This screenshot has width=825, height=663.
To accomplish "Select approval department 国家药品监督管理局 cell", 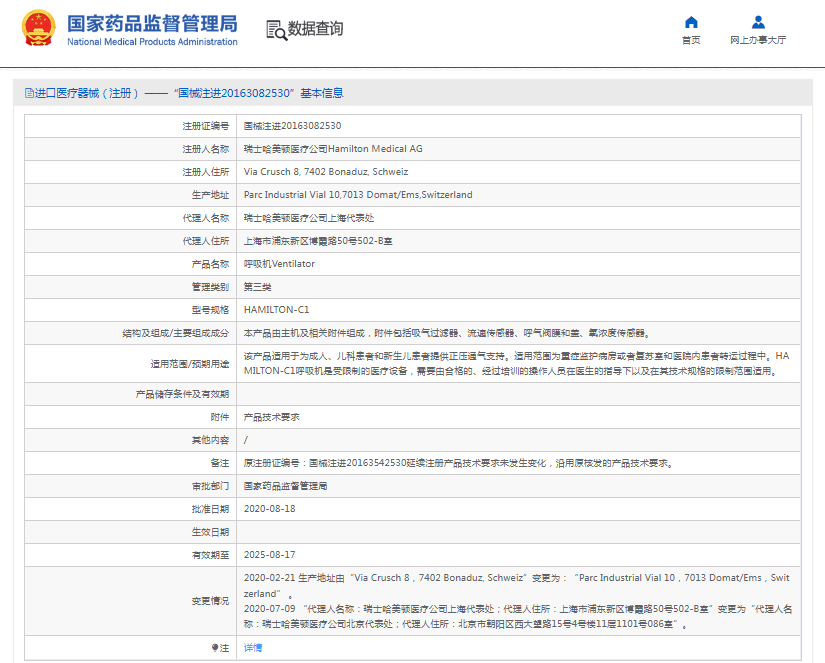I will coord(285,486).
